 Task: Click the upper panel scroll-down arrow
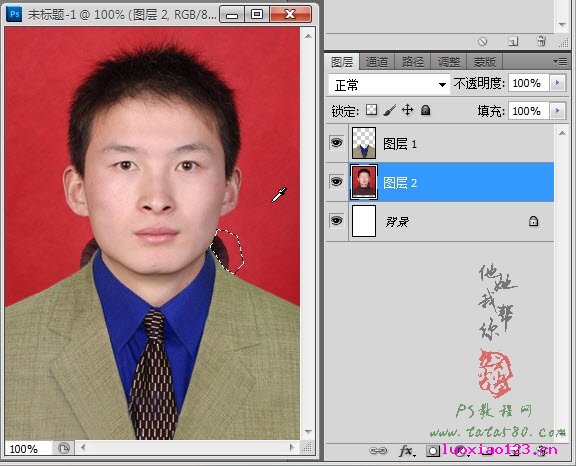562,25
